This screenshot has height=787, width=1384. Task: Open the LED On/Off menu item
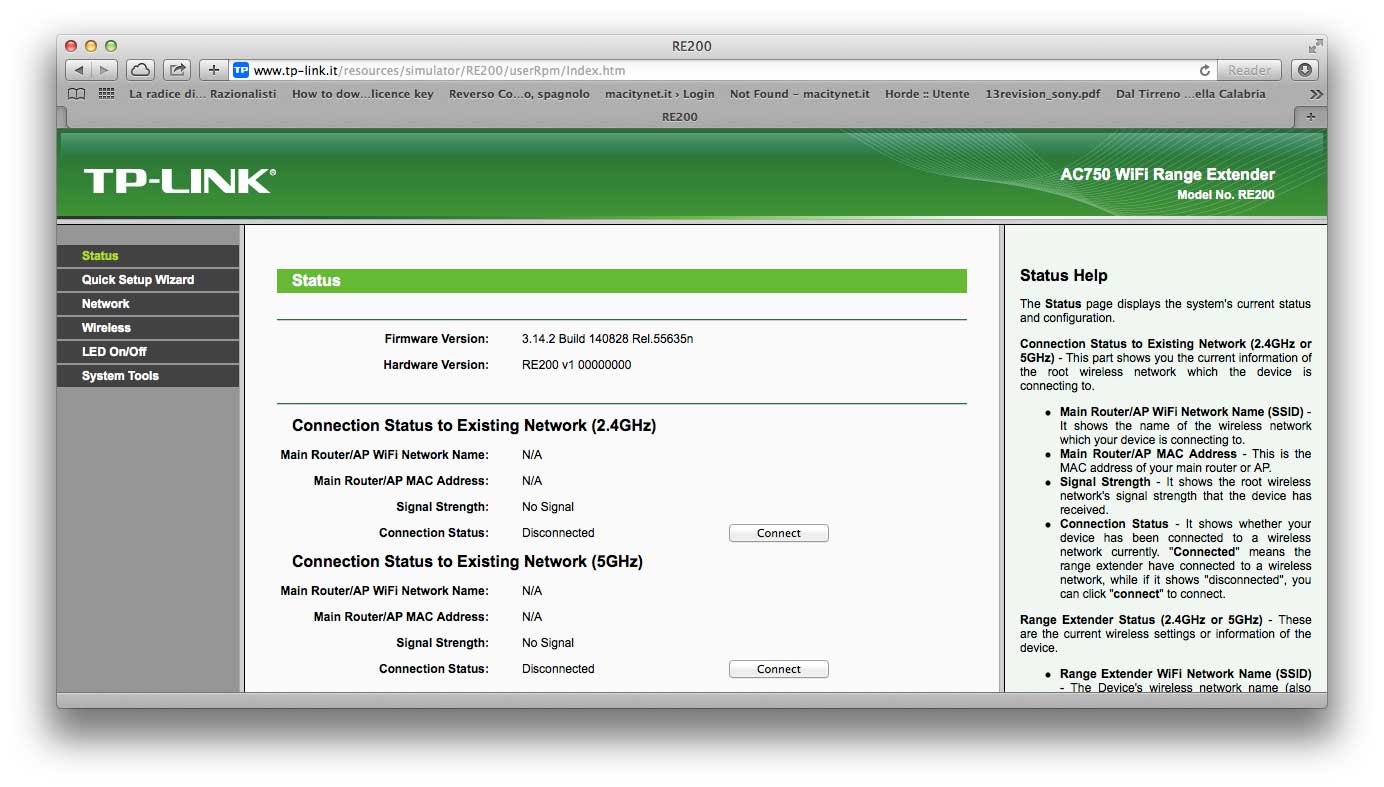pos(148,352)
